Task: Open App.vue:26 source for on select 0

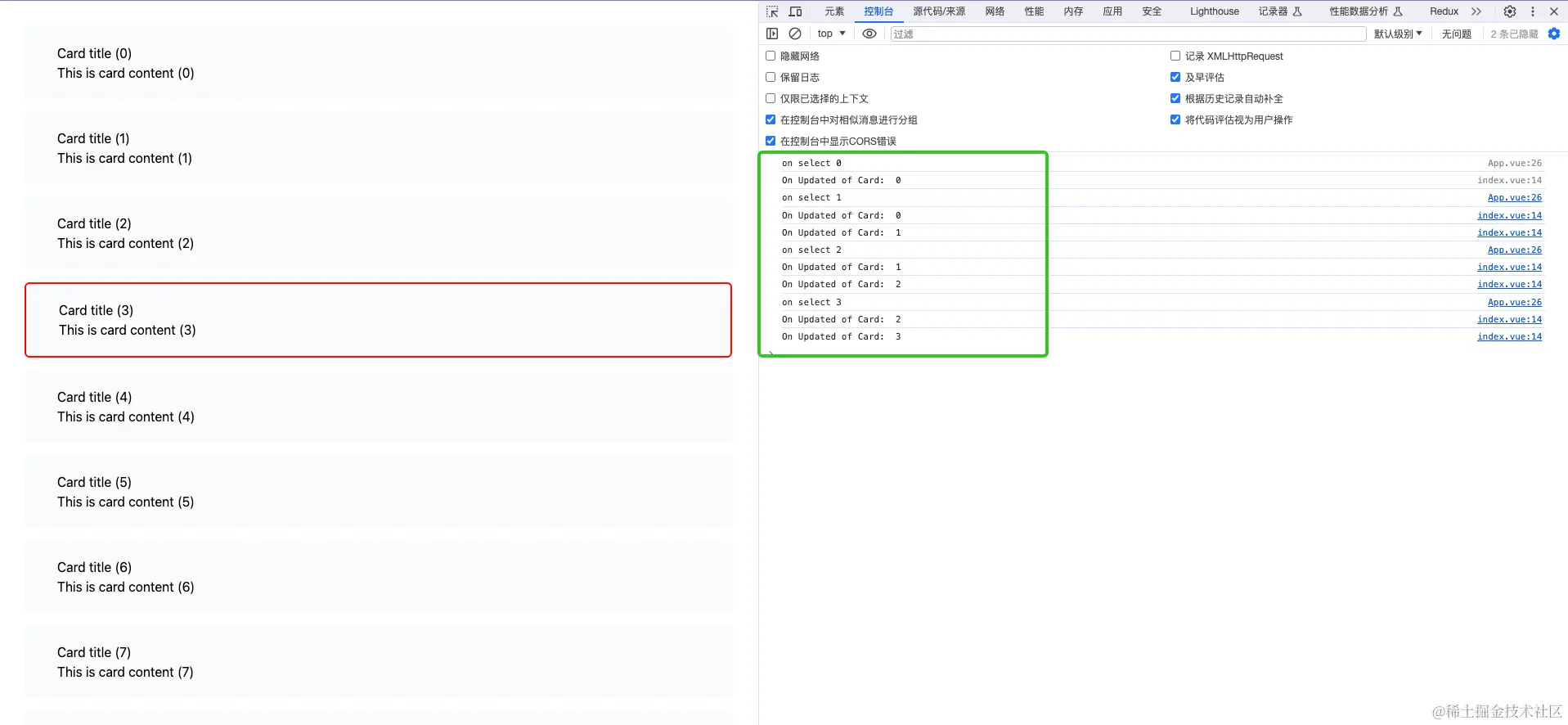Action: pos(1515,163)
